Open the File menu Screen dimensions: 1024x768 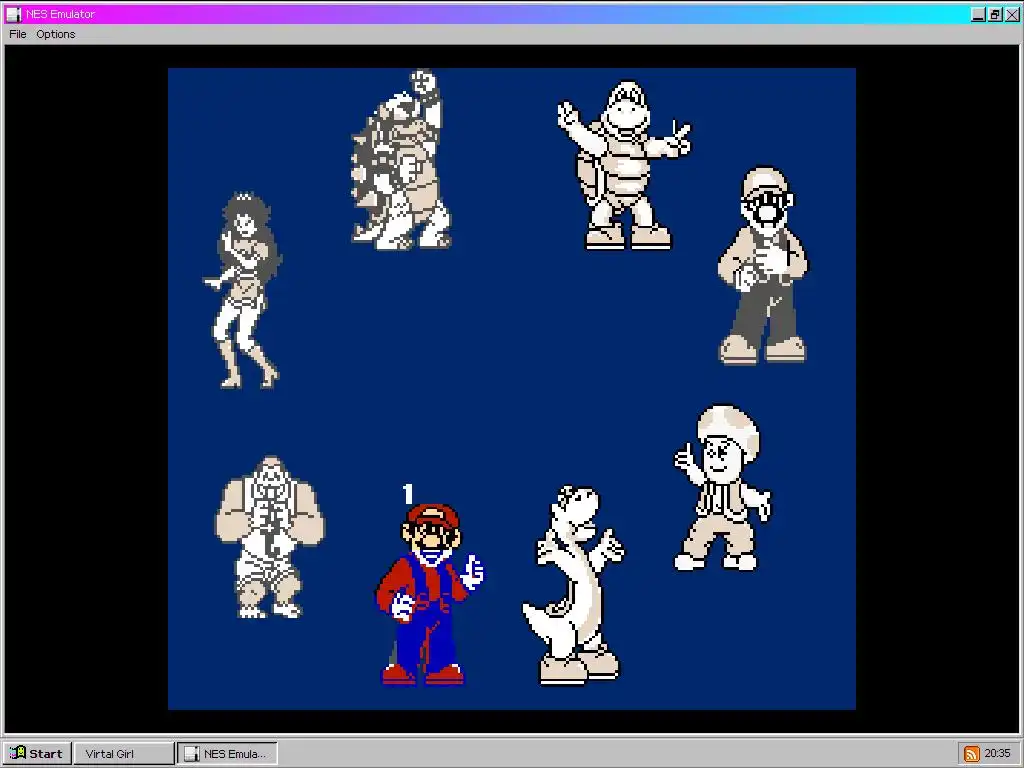tap(18, 34)
